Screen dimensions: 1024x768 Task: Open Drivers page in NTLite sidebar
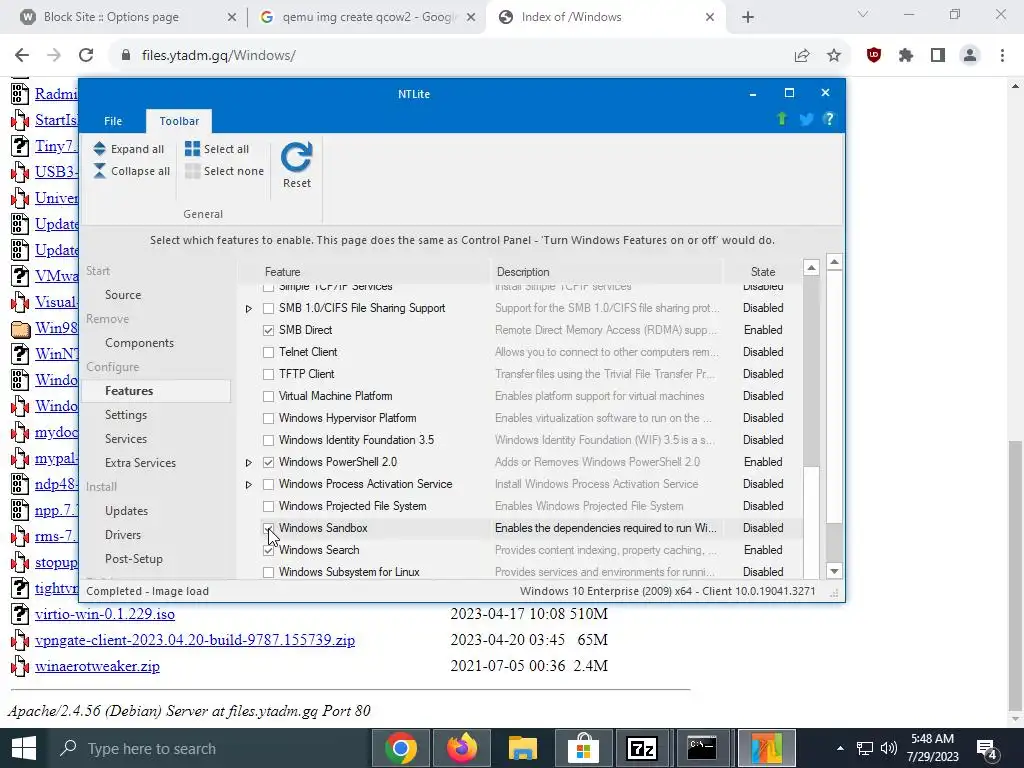point(123,535)
